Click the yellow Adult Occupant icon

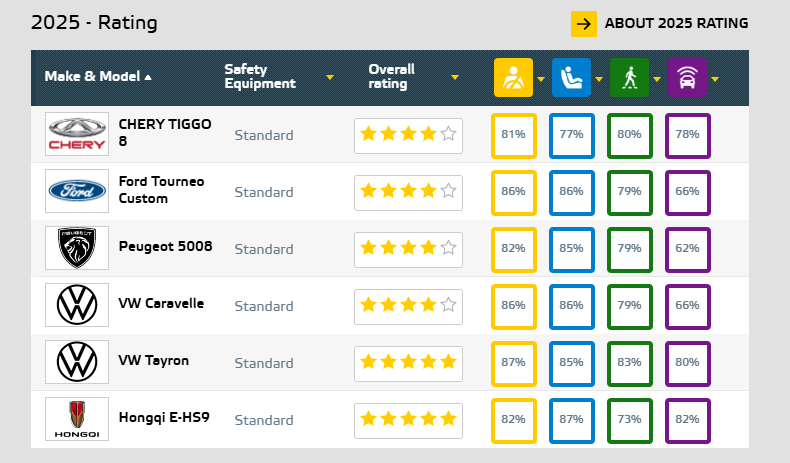[x=513, y=77]
